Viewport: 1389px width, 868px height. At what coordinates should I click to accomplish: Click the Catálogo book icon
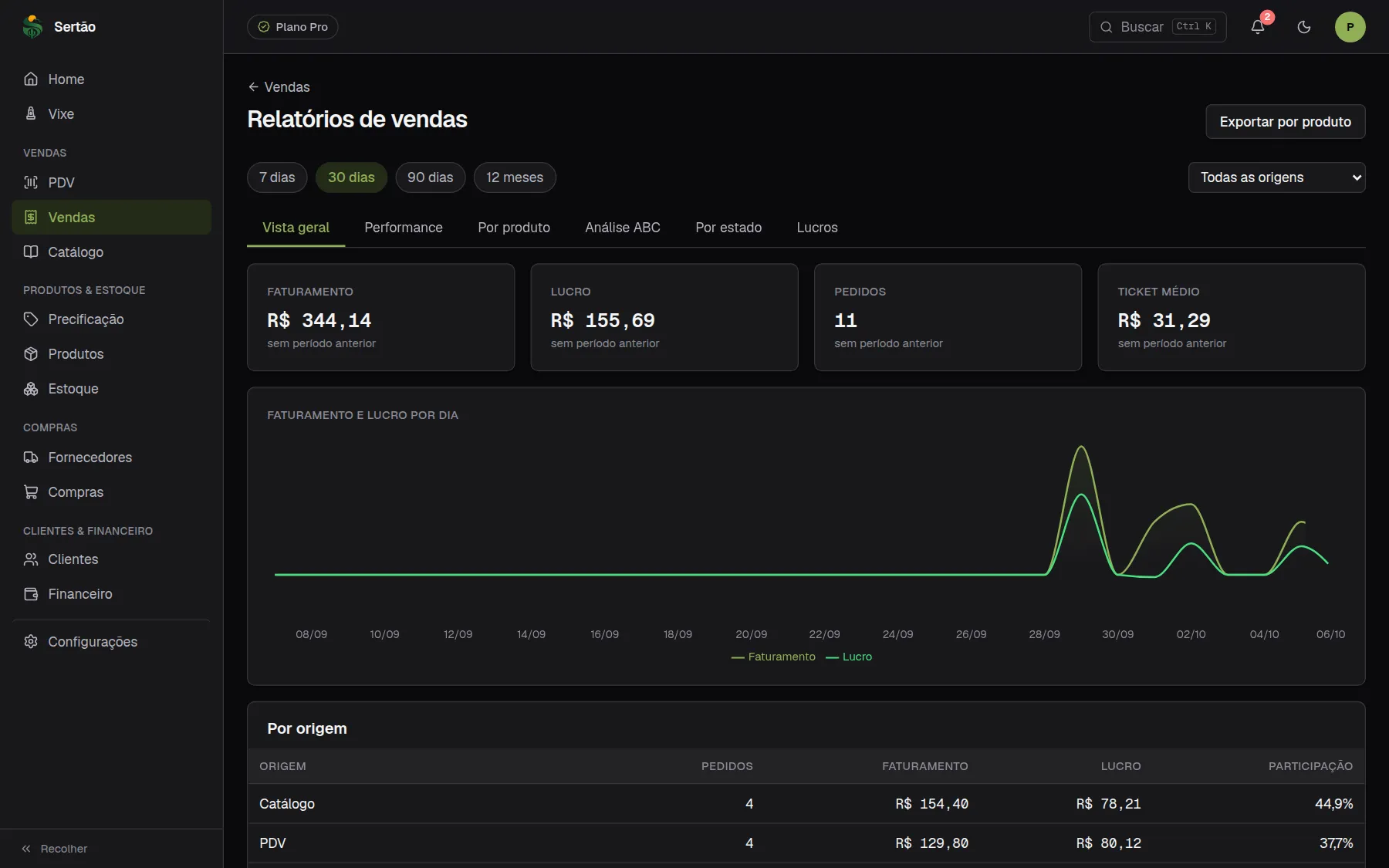point(31,252)
